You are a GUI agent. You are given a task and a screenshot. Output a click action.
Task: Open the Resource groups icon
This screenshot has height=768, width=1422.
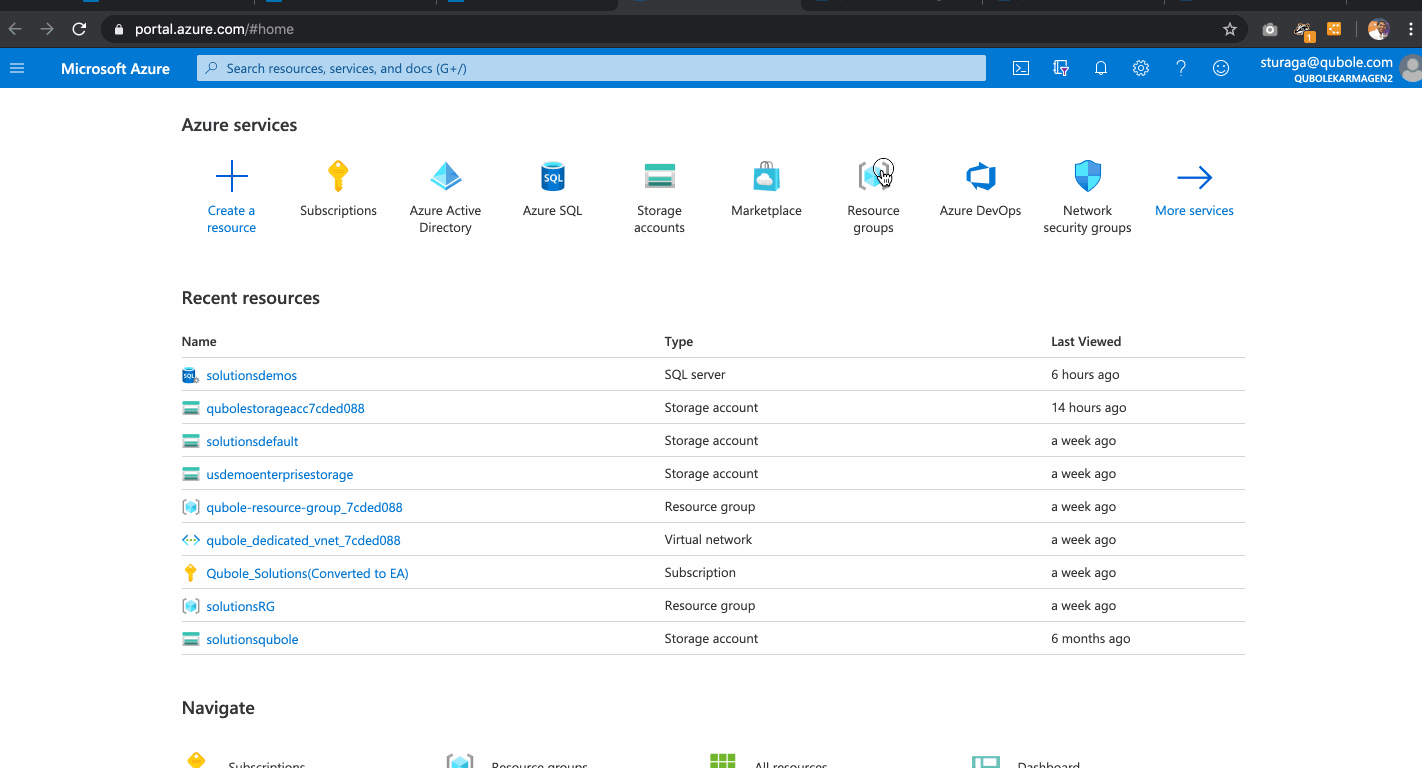click(x=874, y=177)
